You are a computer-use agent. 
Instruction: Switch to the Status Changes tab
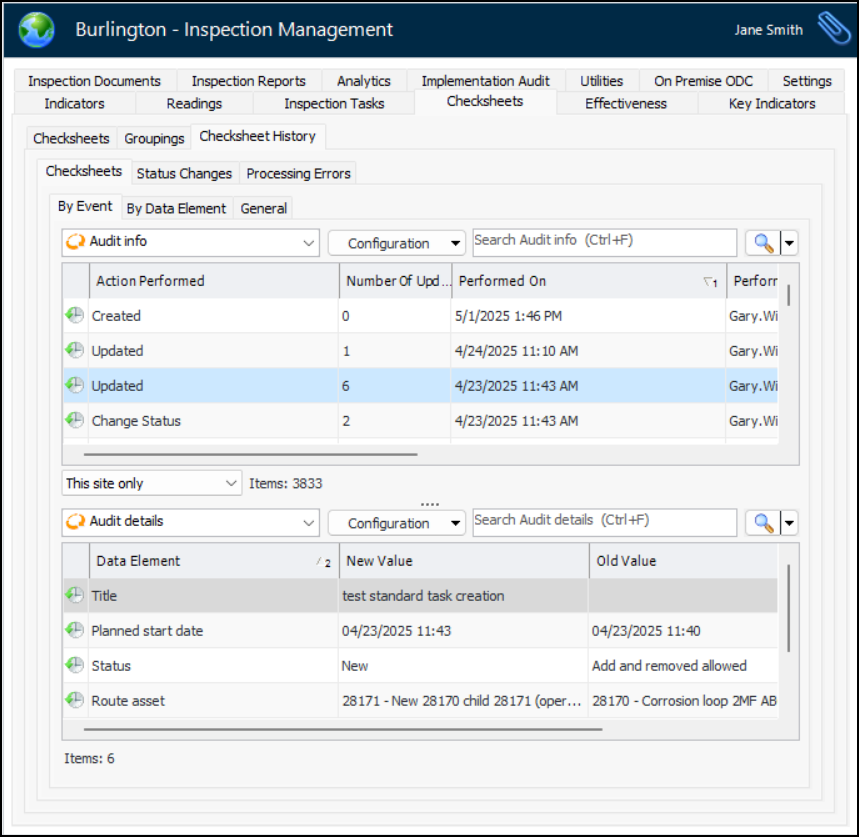point(184,173)
